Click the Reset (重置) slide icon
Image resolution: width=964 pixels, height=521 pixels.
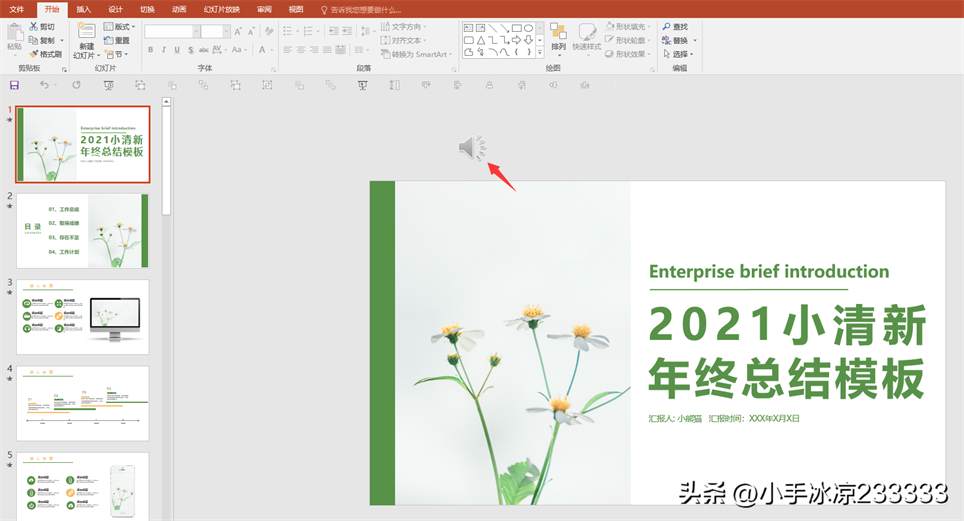pos(108,41)
